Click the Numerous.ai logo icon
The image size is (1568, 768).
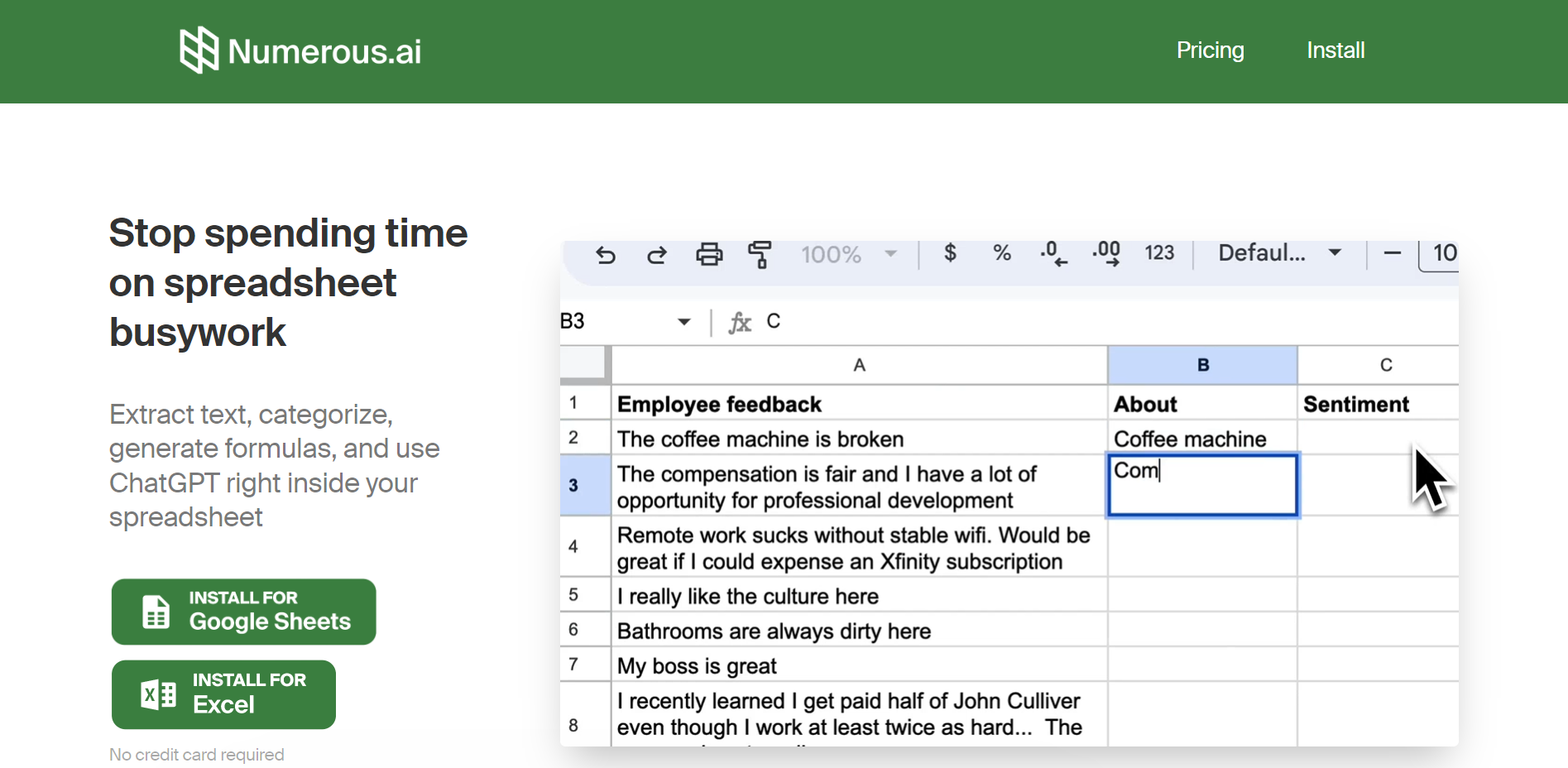tap(199, 50)
